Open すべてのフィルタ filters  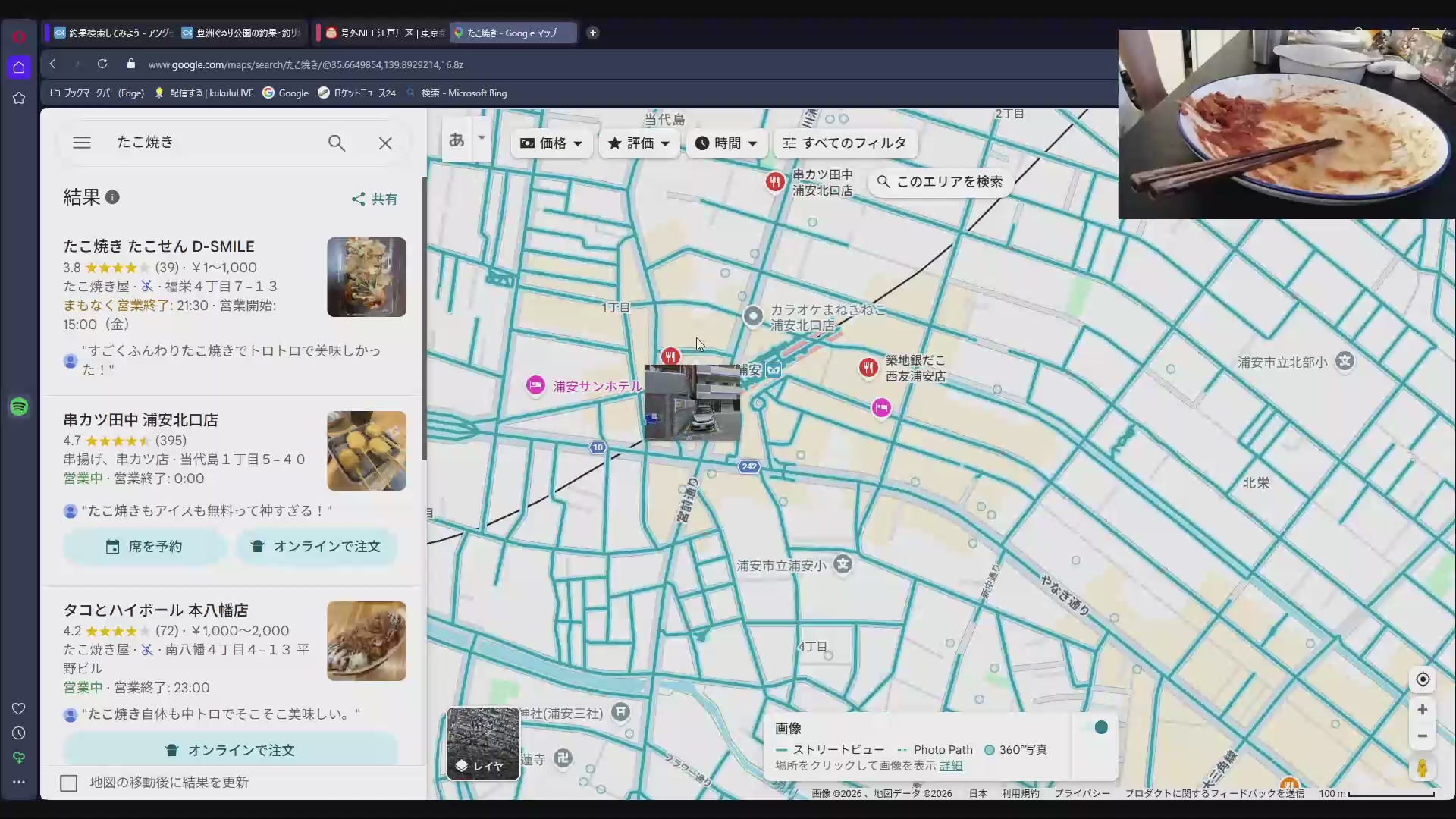click(x=845, y=143)
